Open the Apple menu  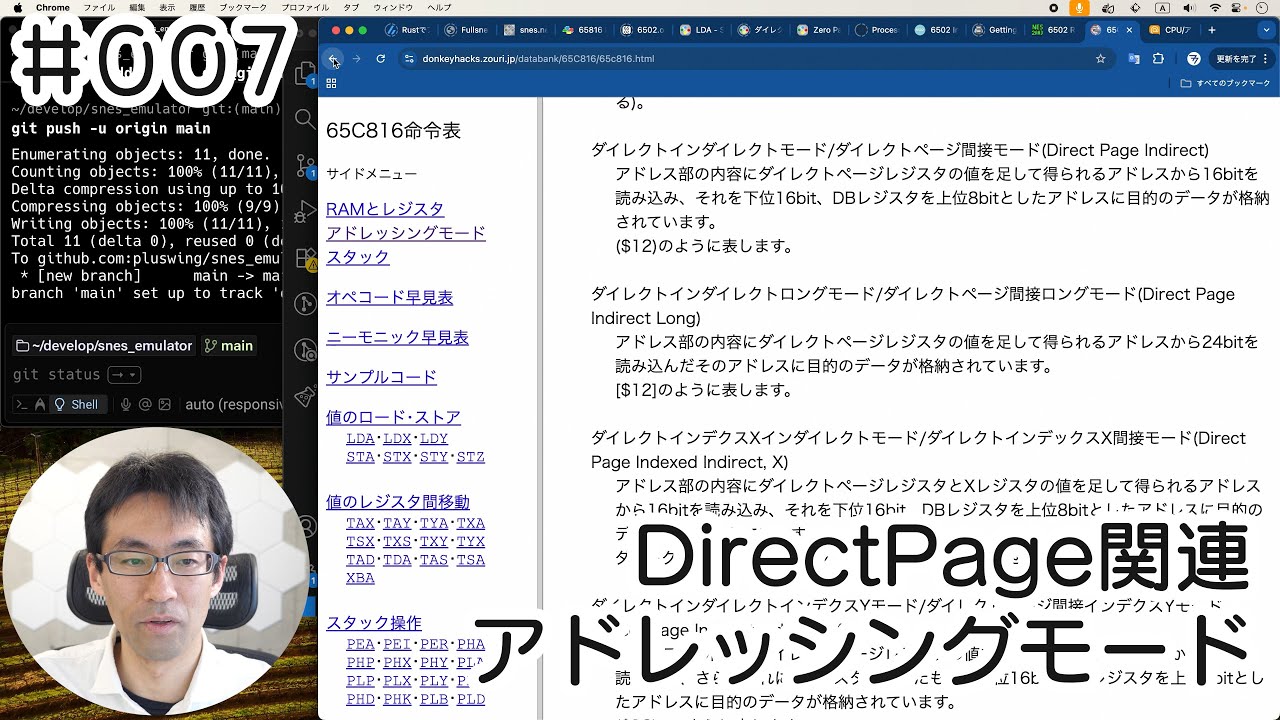[16, 7]
